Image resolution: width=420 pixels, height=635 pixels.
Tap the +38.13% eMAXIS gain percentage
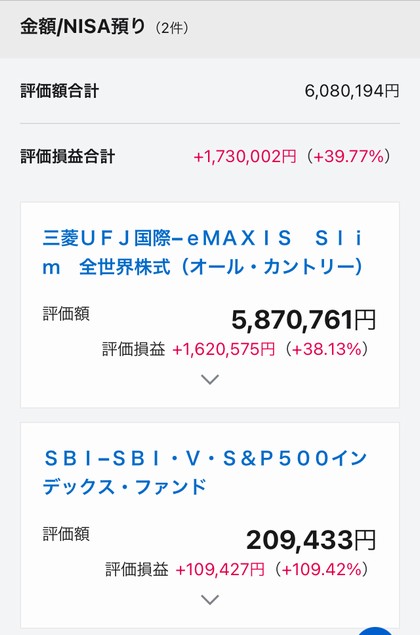click(326, 349)
